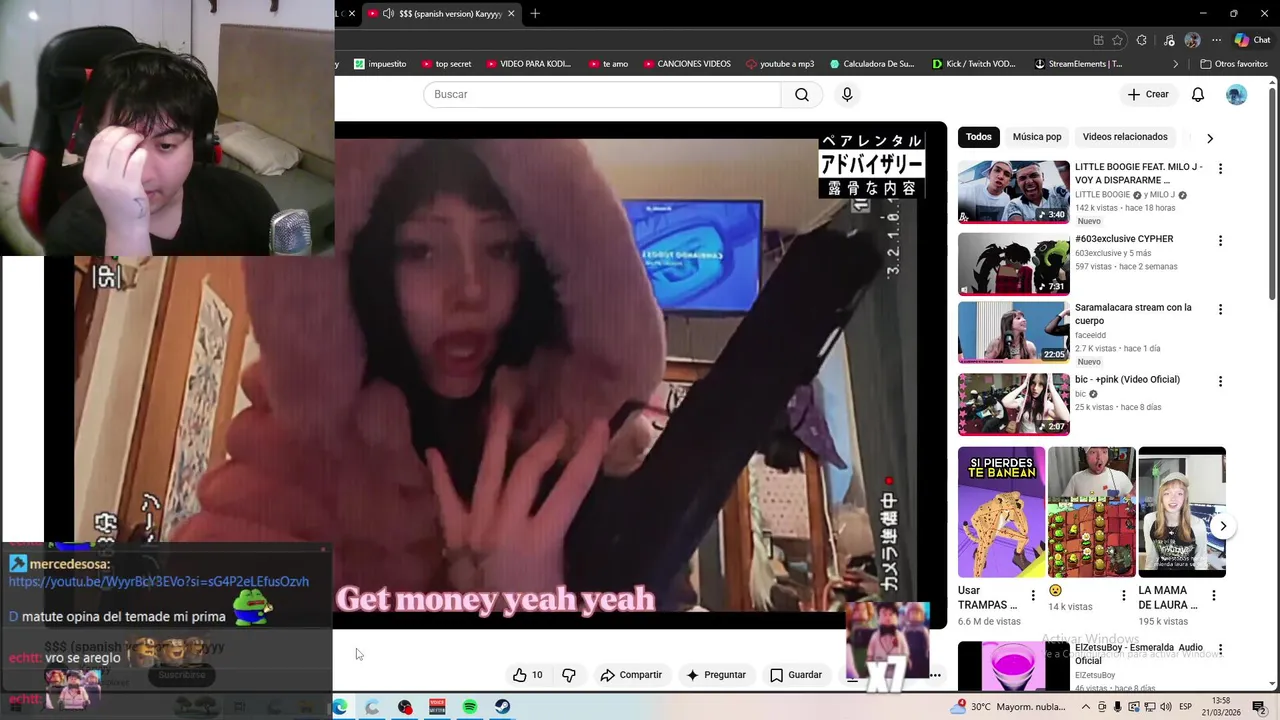Open browser settings three-dots menu
The image size is (1280, 720).
(1216, 41)
